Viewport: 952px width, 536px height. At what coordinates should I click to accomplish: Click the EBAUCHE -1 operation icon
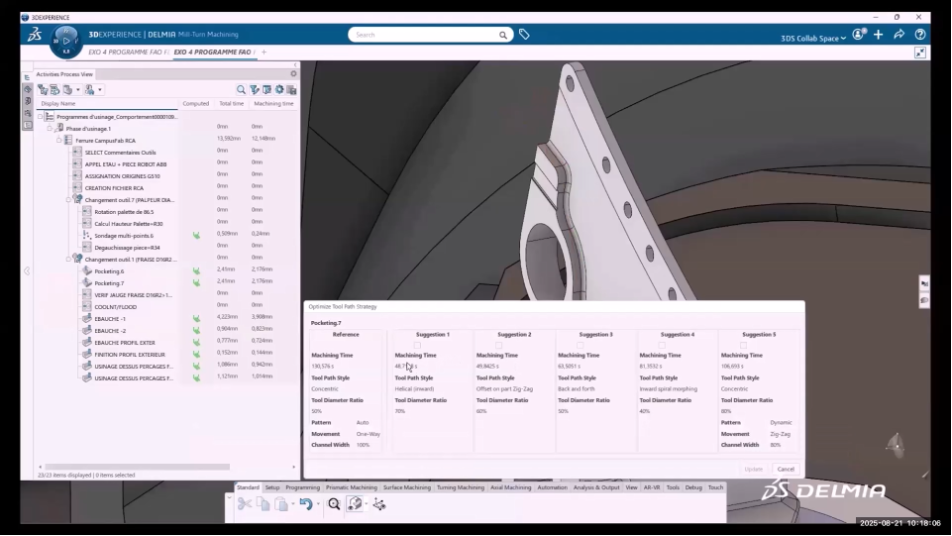tap(87, 319)
